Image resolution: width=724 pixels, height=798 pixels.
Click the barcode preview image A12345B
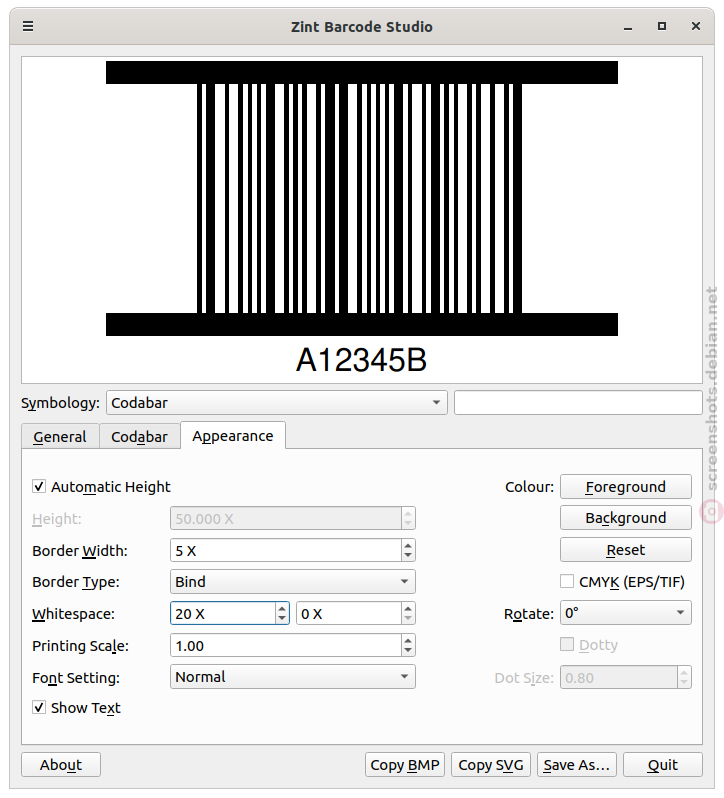click(x=362, y=220)
